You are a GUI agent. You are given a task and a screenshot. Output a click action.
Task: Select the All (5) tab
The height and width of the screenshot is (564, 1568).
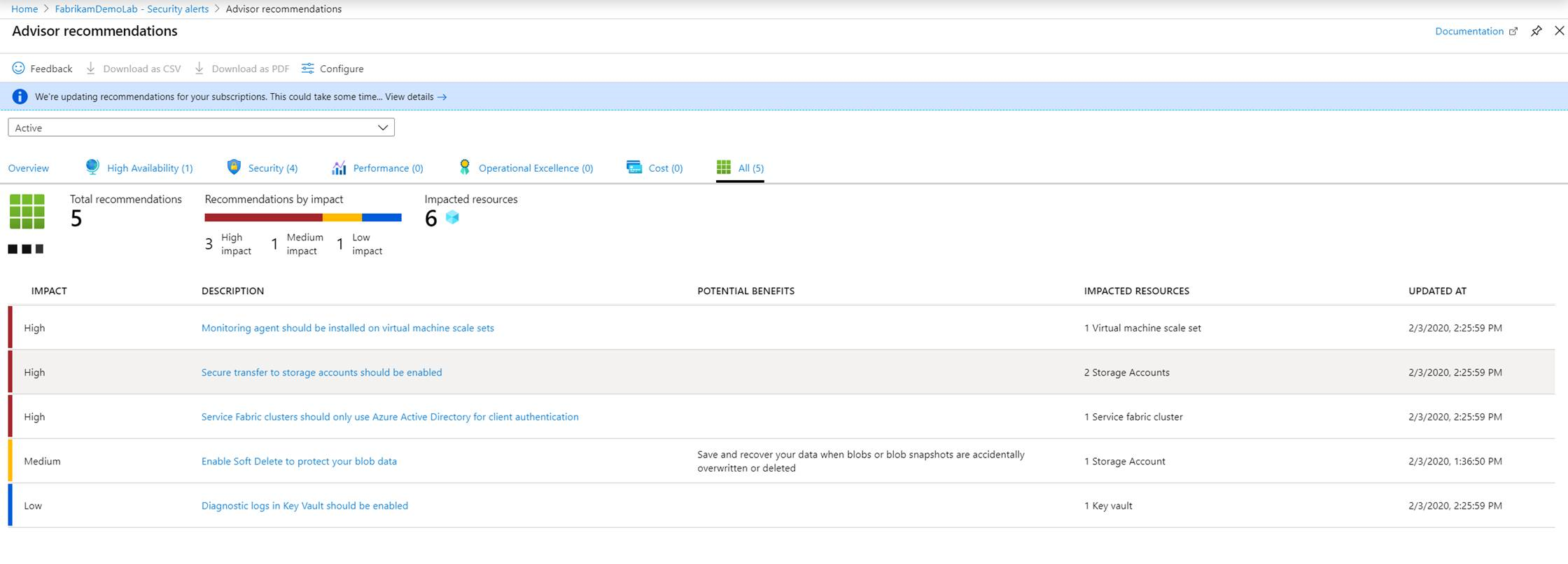point(751,168)
